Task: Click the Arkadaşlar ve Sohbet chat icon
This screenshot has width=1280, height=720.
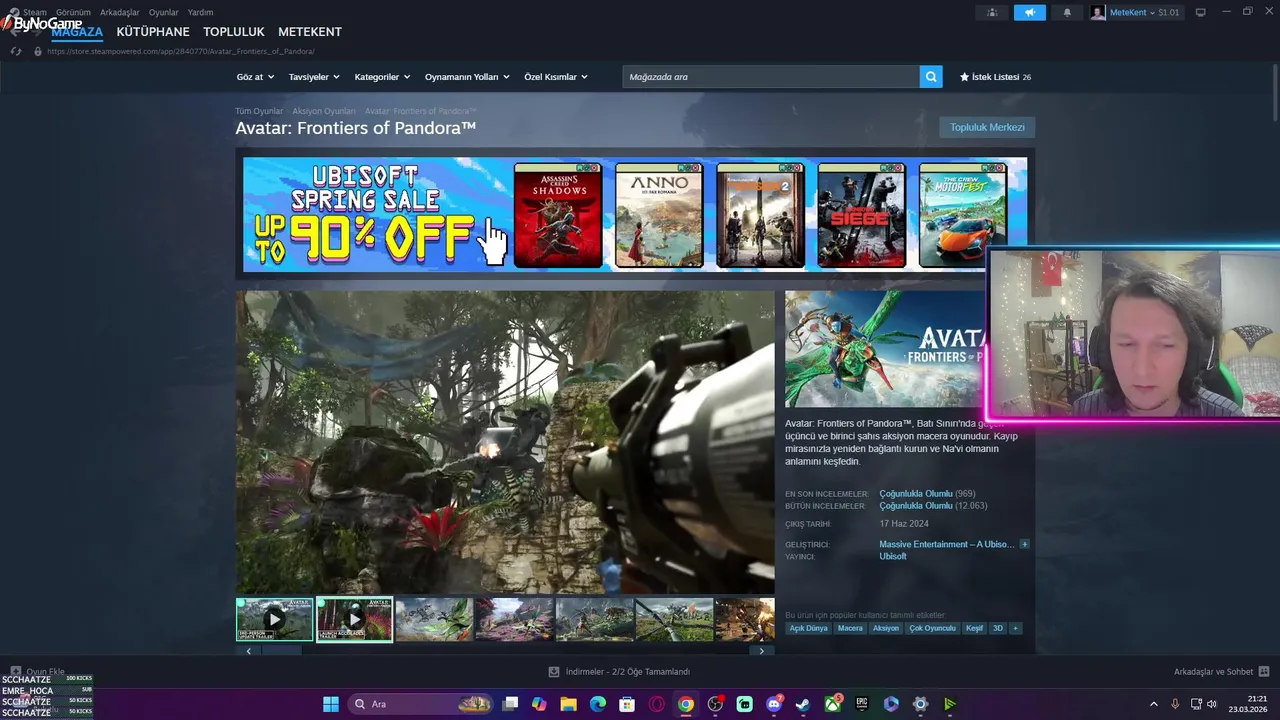Action: 1264,672
